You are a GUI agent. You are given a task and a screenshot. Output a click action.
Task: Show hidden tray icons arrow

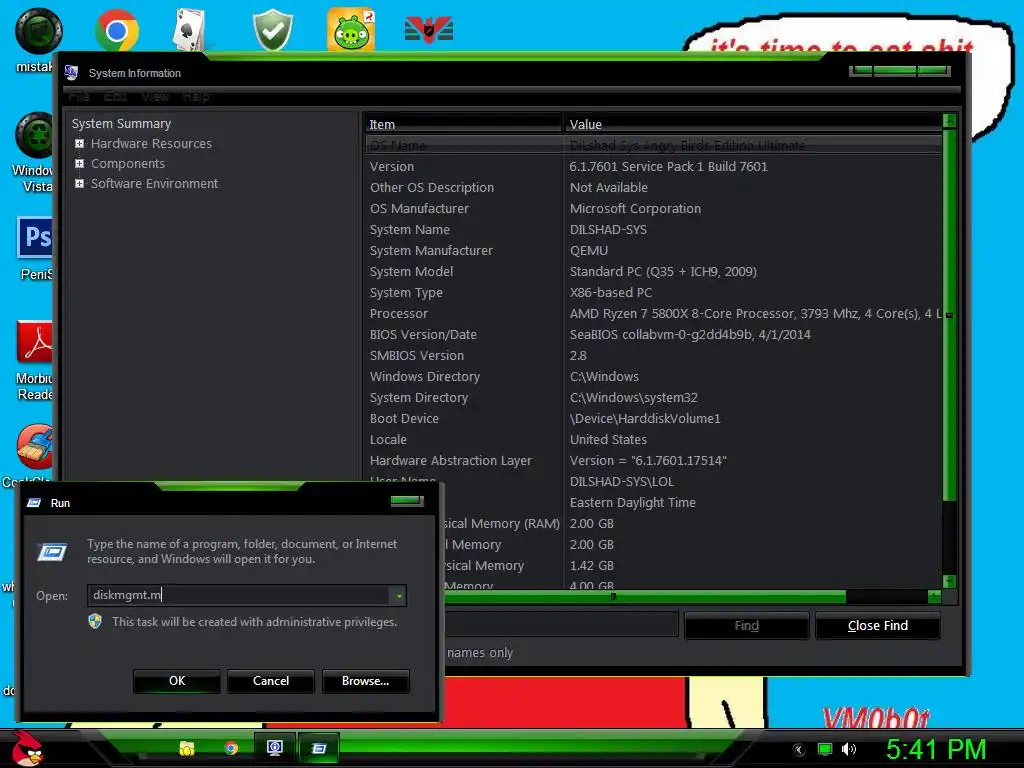(x=799, y=750)
